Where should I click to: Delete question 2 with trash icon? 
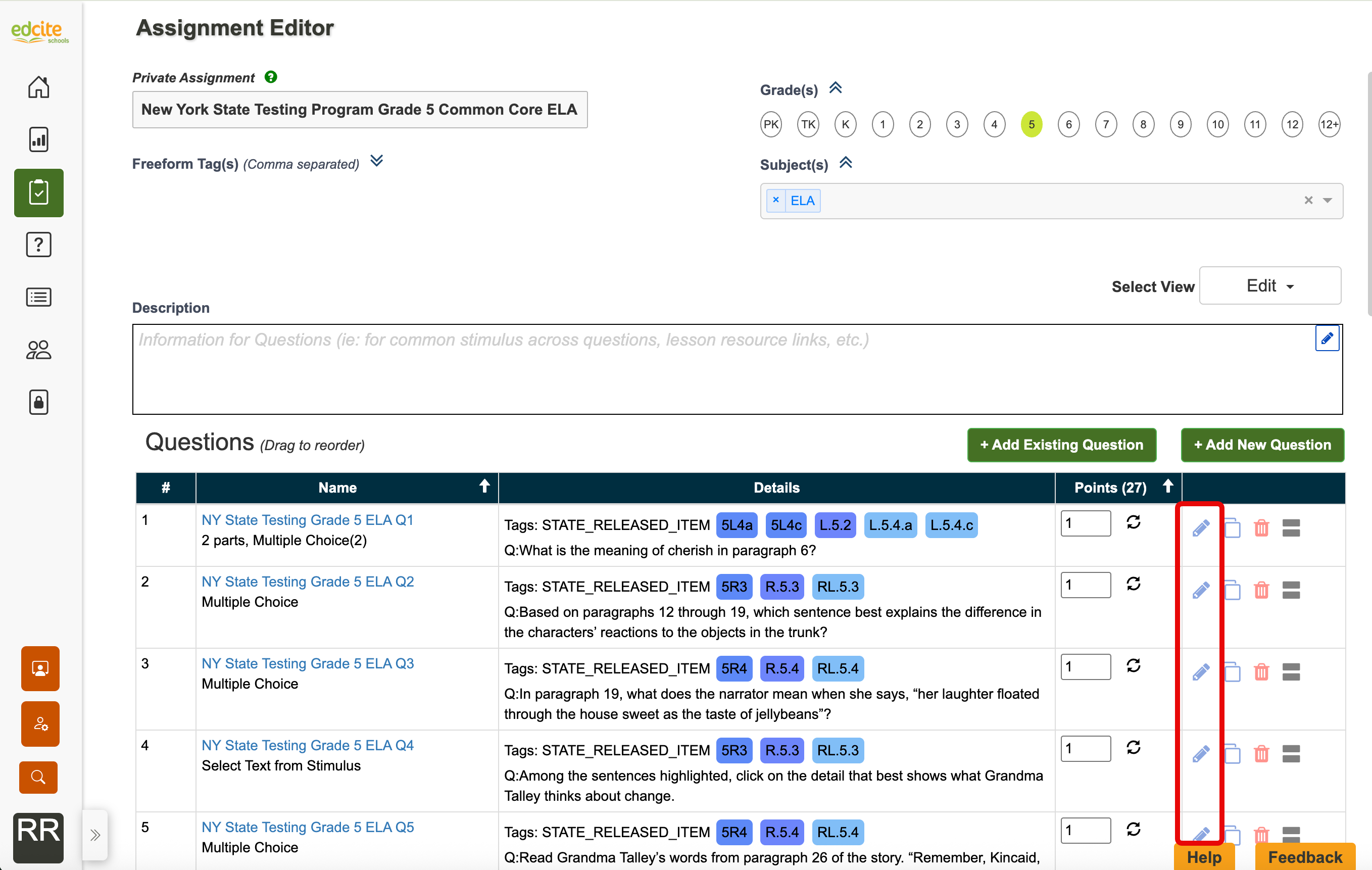coord(1261,590)
